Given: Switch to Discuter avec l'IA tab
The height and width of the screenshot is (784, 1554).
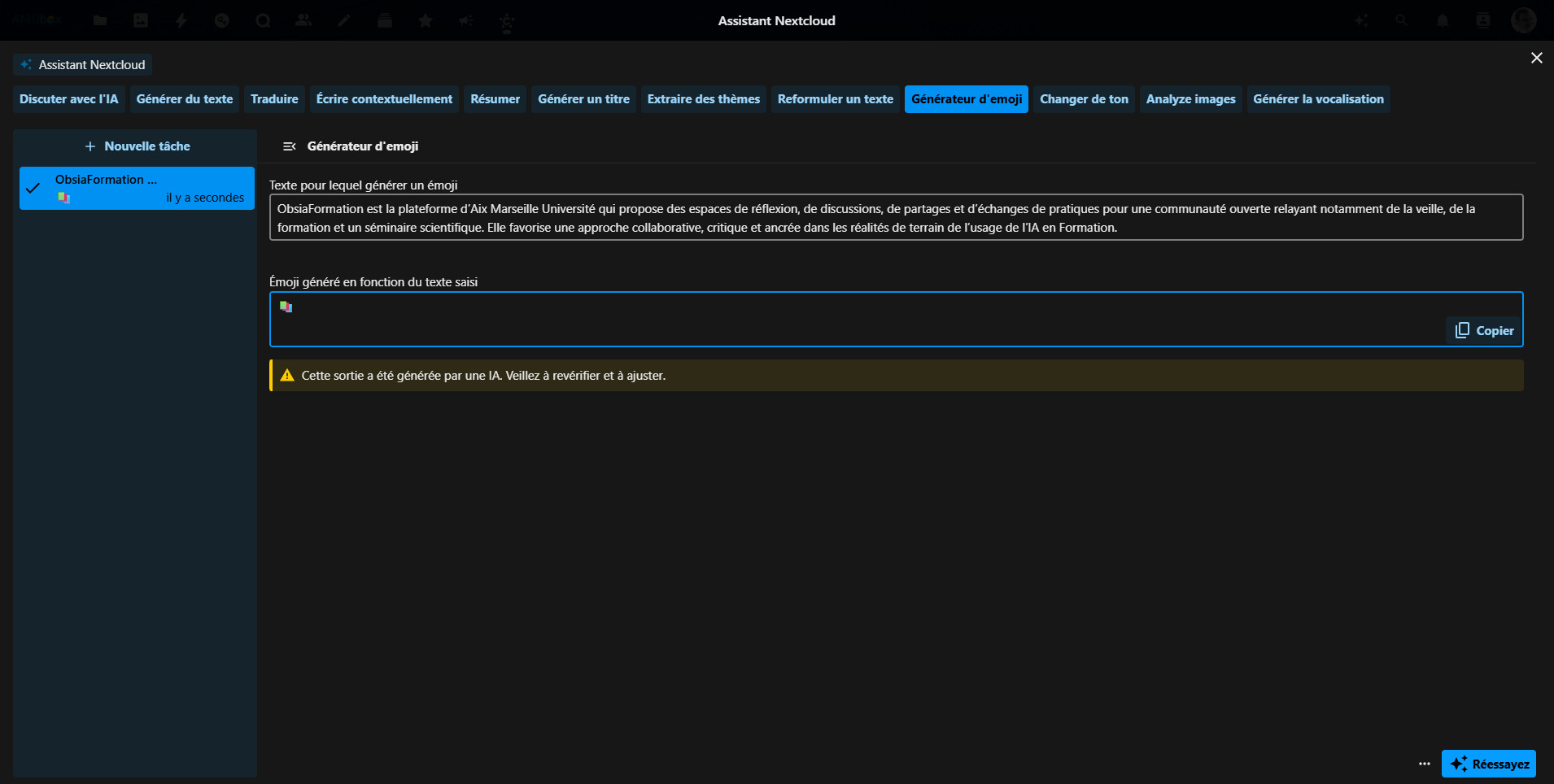Looking at the screenshot, I should (69, 99).
